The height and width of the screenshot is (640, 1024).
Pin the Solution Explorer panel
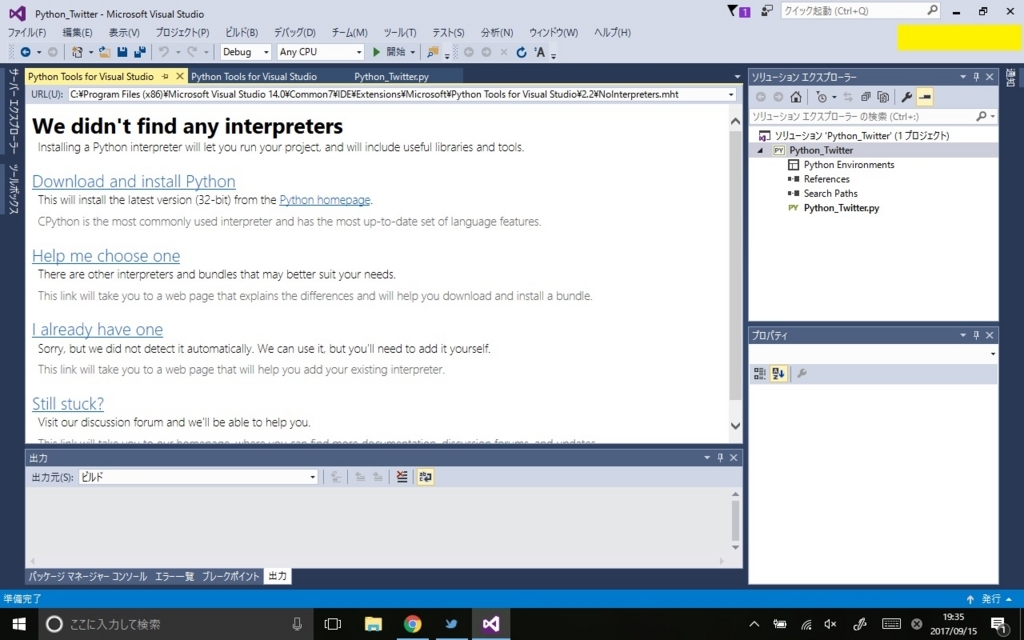coord(976,77)
